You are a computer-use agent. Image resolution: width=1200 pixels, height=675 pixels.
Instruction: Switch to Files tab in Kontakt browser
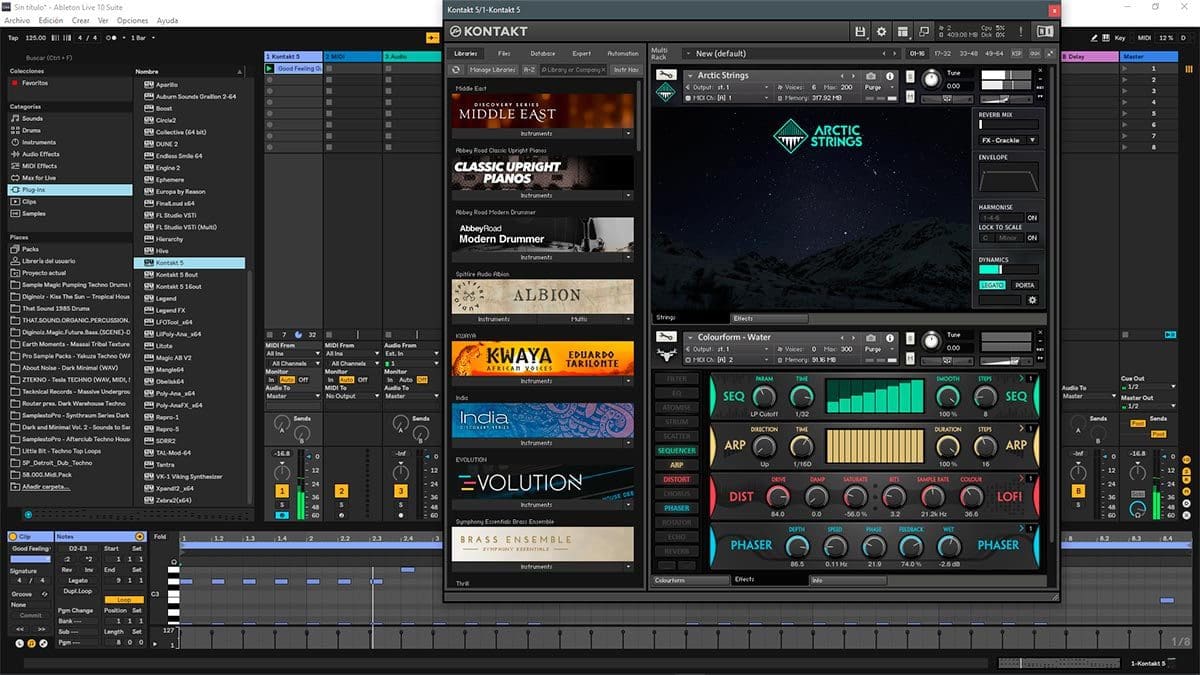coord(504,53)
